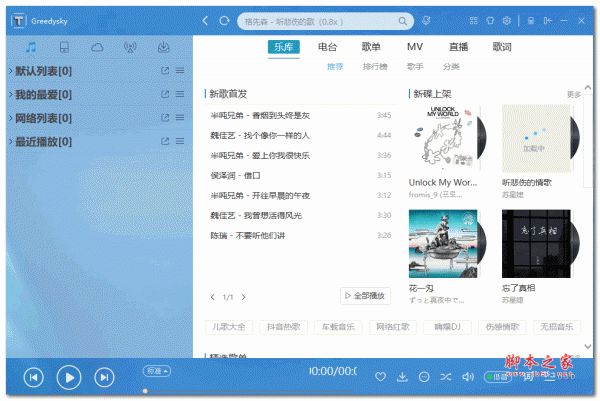Favorite the current song with heart icon
This screenshot has height=401, width=600.
(x=380, y=377)
